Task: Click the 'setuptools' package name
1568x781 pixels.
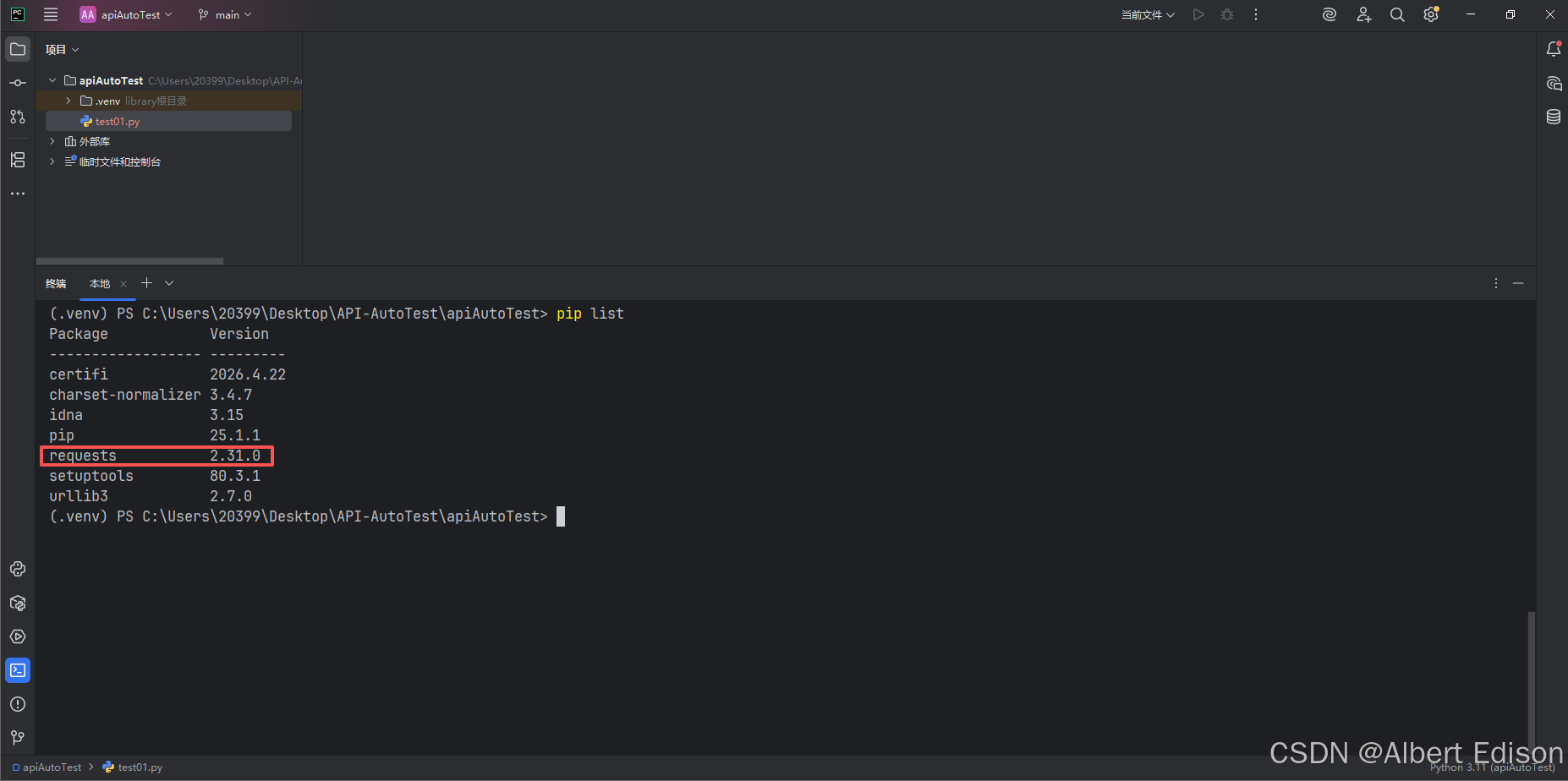Action: 91,476
